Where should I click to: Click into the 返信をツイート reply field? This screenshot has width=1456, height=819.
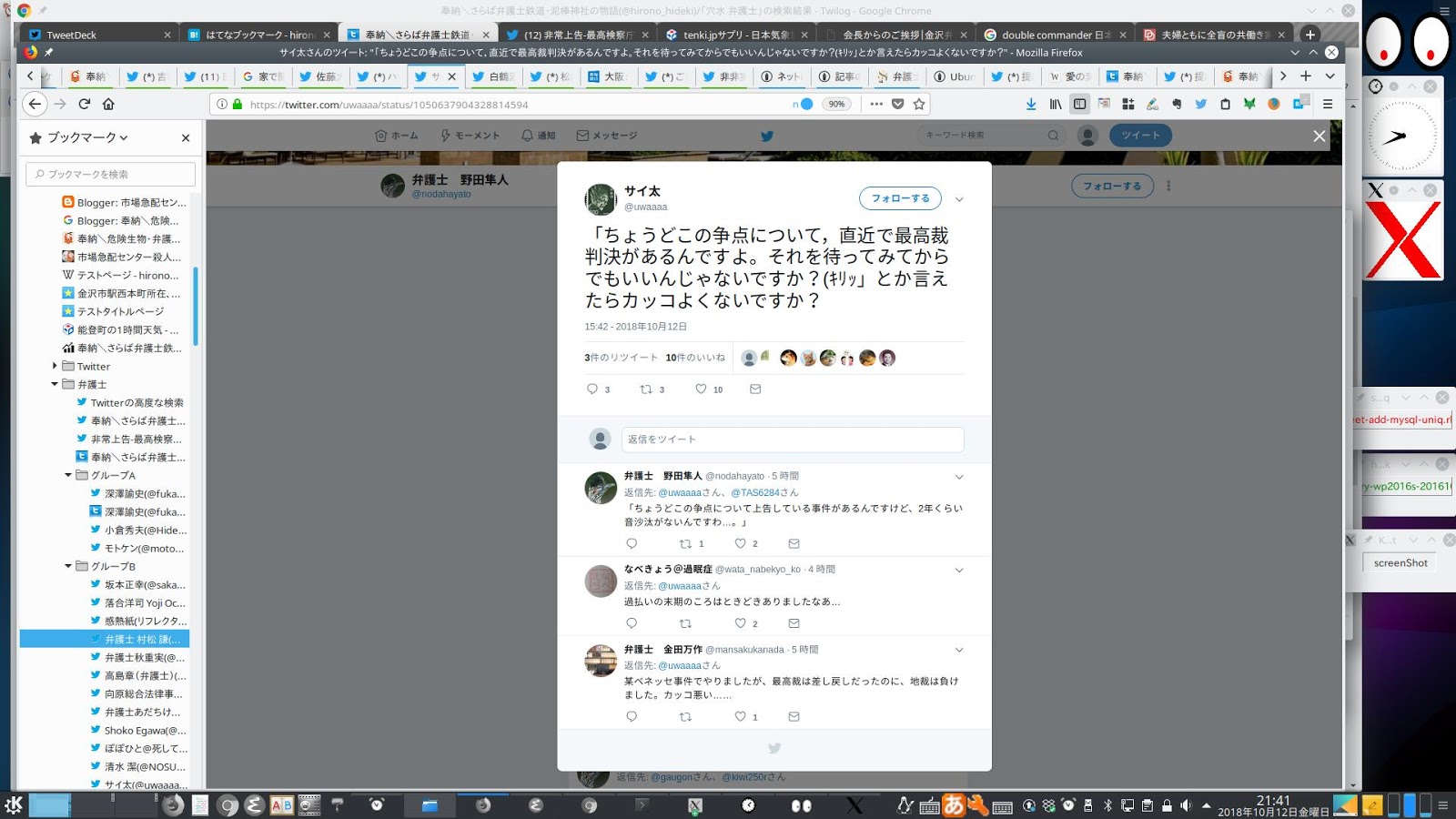(x=793, y=440)
